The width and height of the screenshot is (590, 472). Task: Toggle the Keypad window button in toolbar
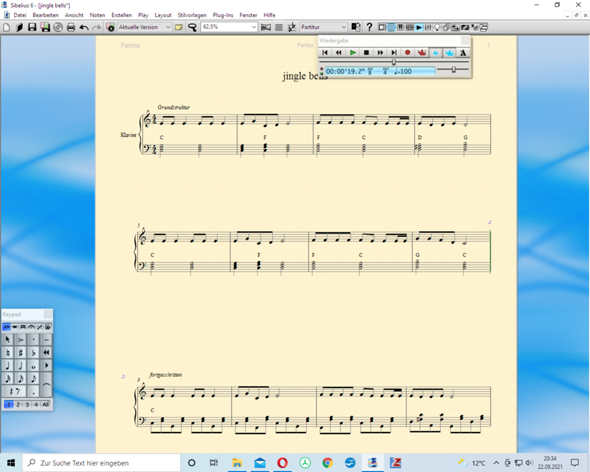click(x=391, y=27)
